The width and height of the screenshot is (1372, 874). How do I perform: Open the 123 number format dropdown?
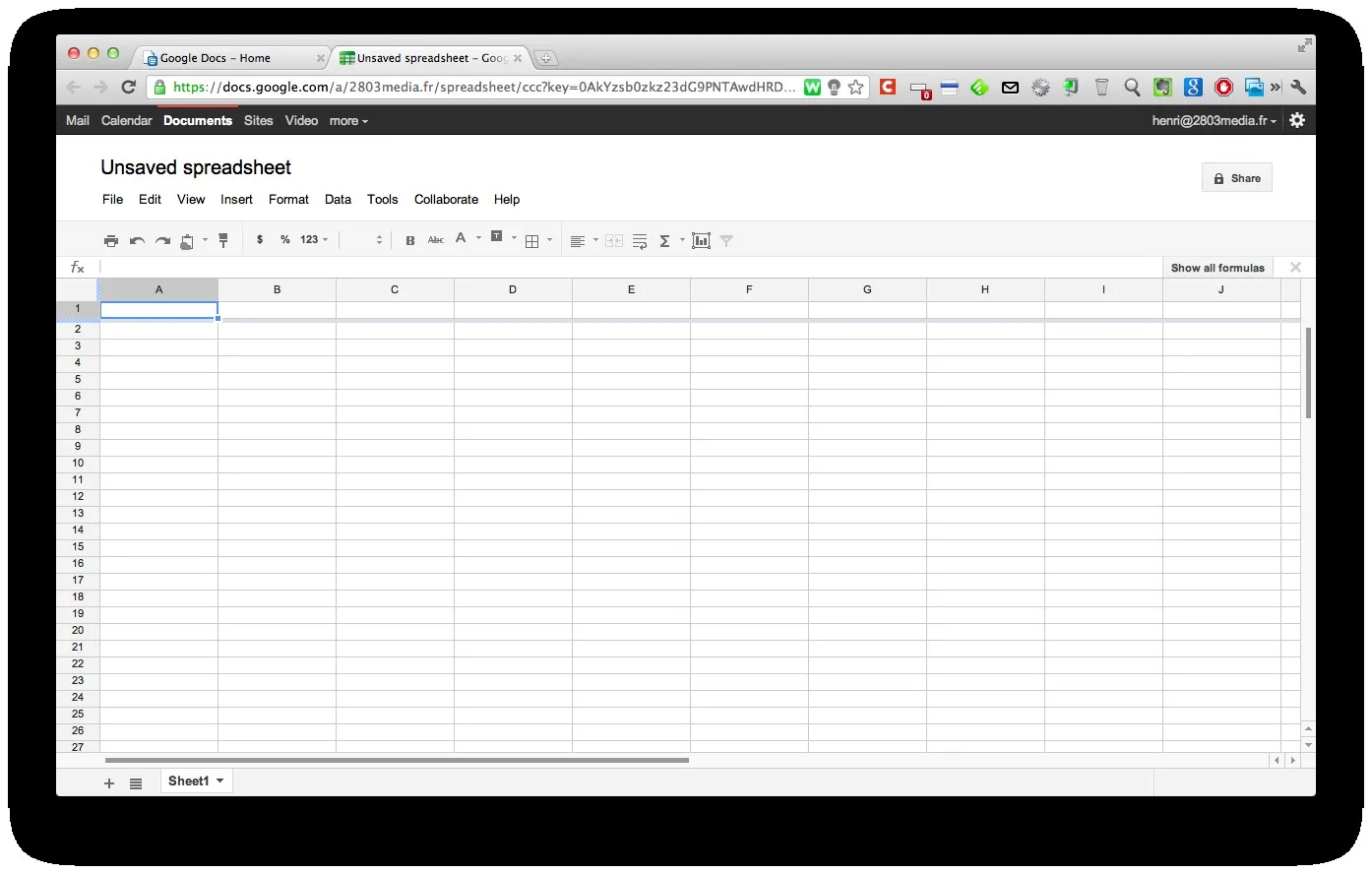(x=314, y=240)
